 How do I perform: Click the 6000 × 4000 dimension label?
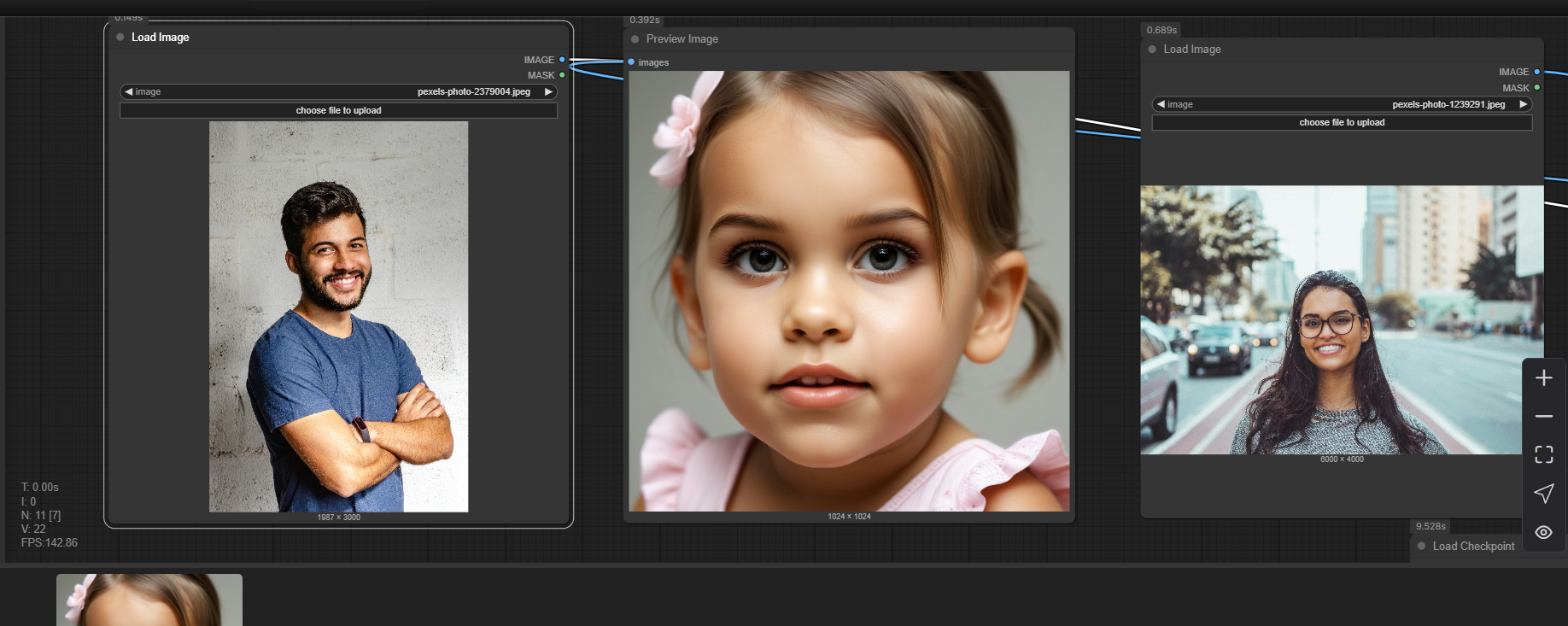click(1342, 459)
